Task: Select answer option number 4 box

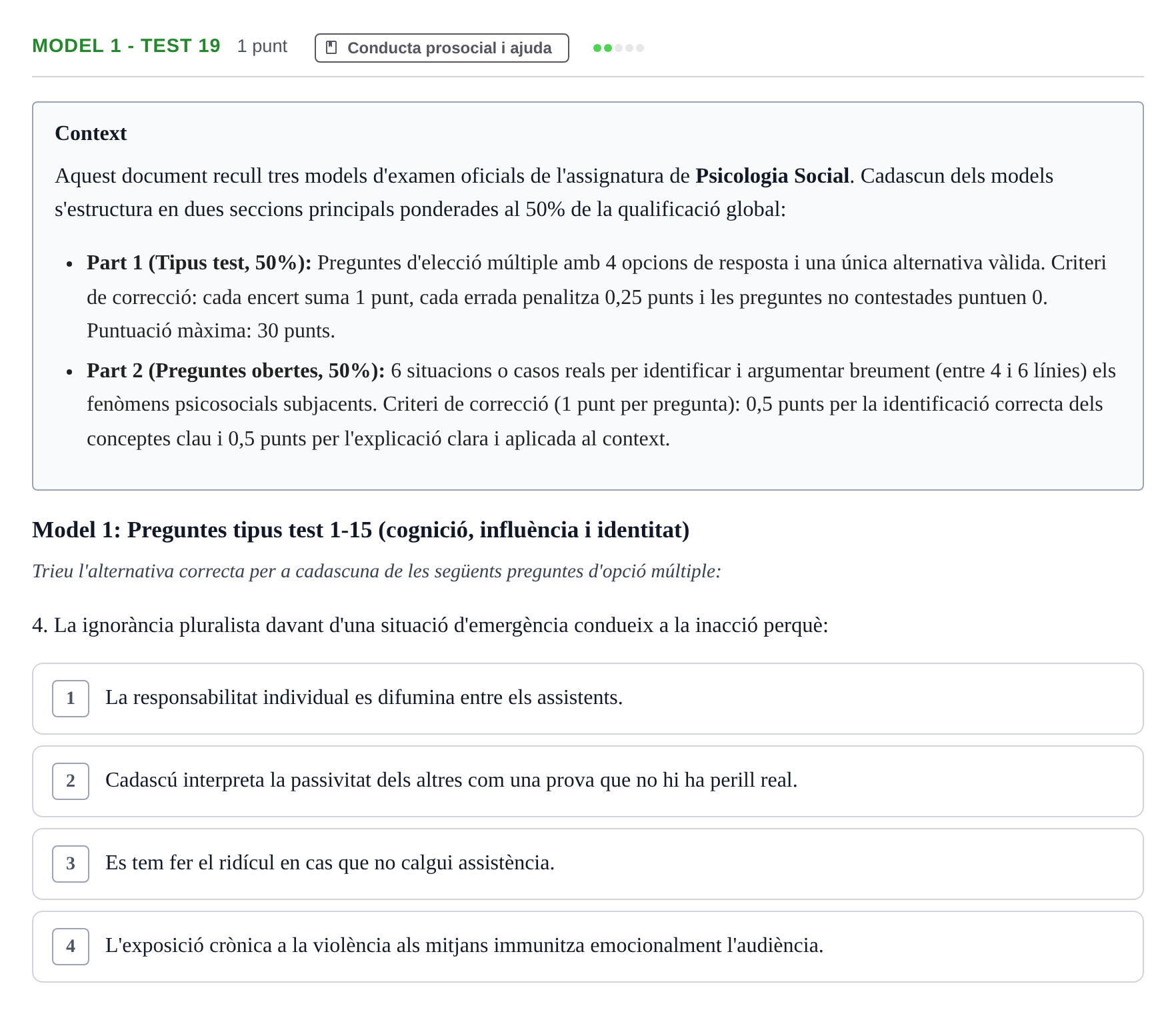Action: [x=71, y=947]
